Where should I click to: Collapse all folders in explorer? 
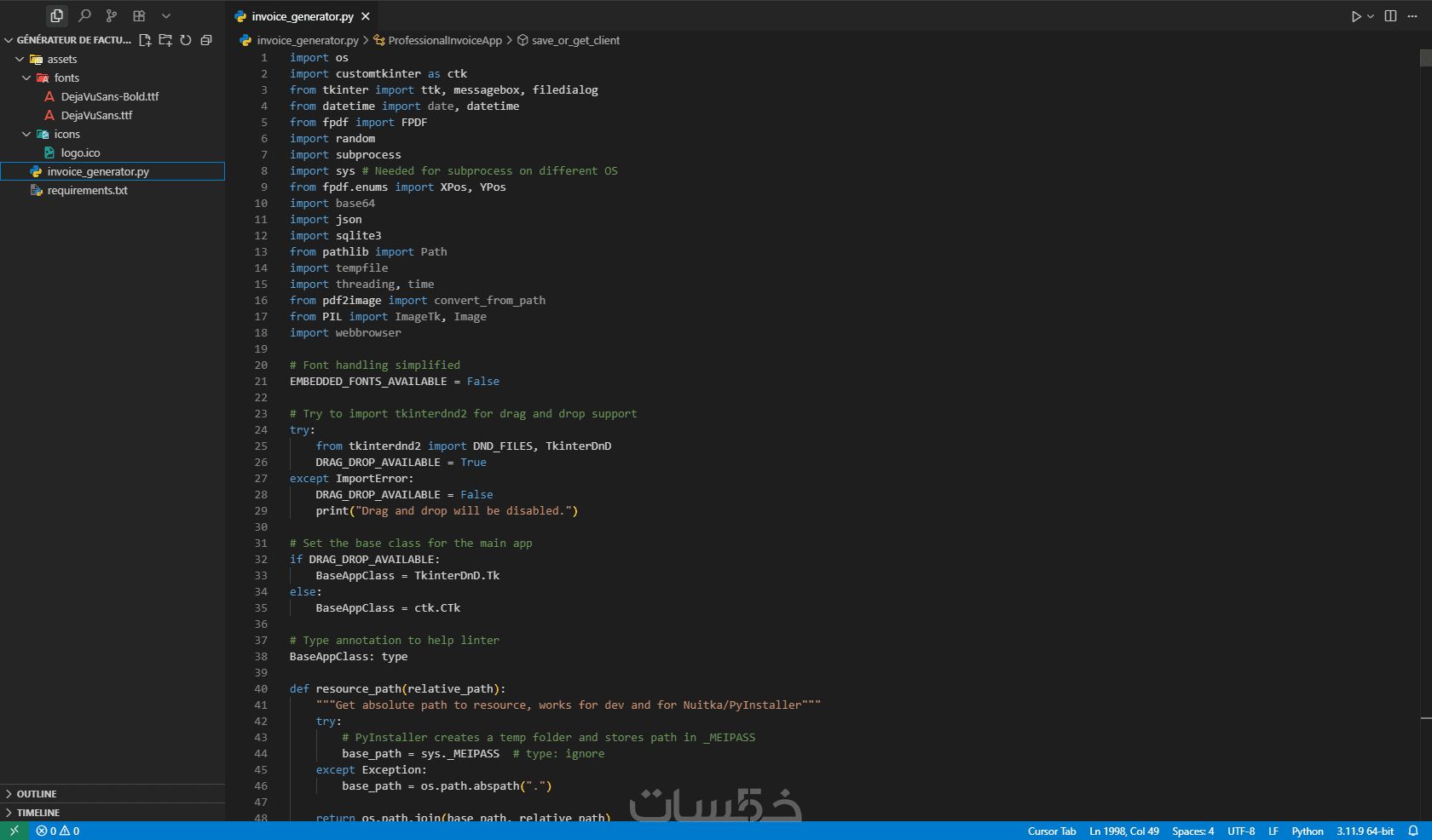[206, 40]
